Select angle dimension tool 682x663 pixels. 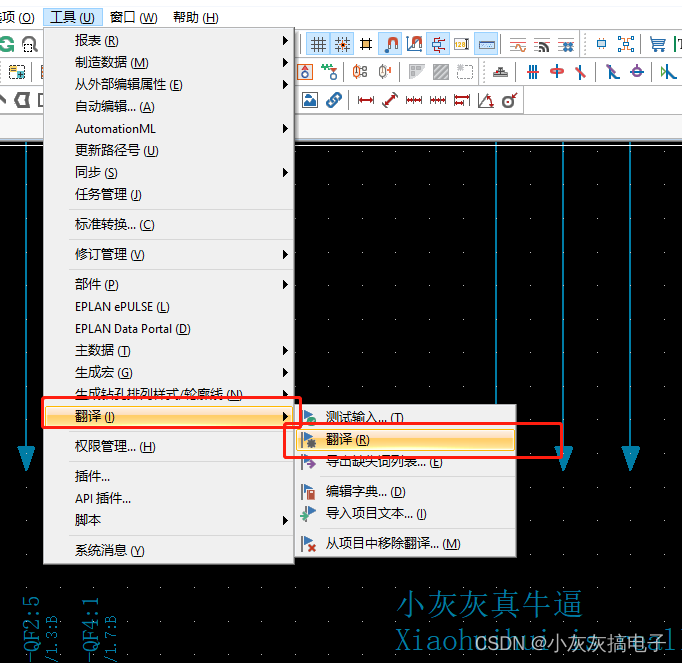pos(485,100)
